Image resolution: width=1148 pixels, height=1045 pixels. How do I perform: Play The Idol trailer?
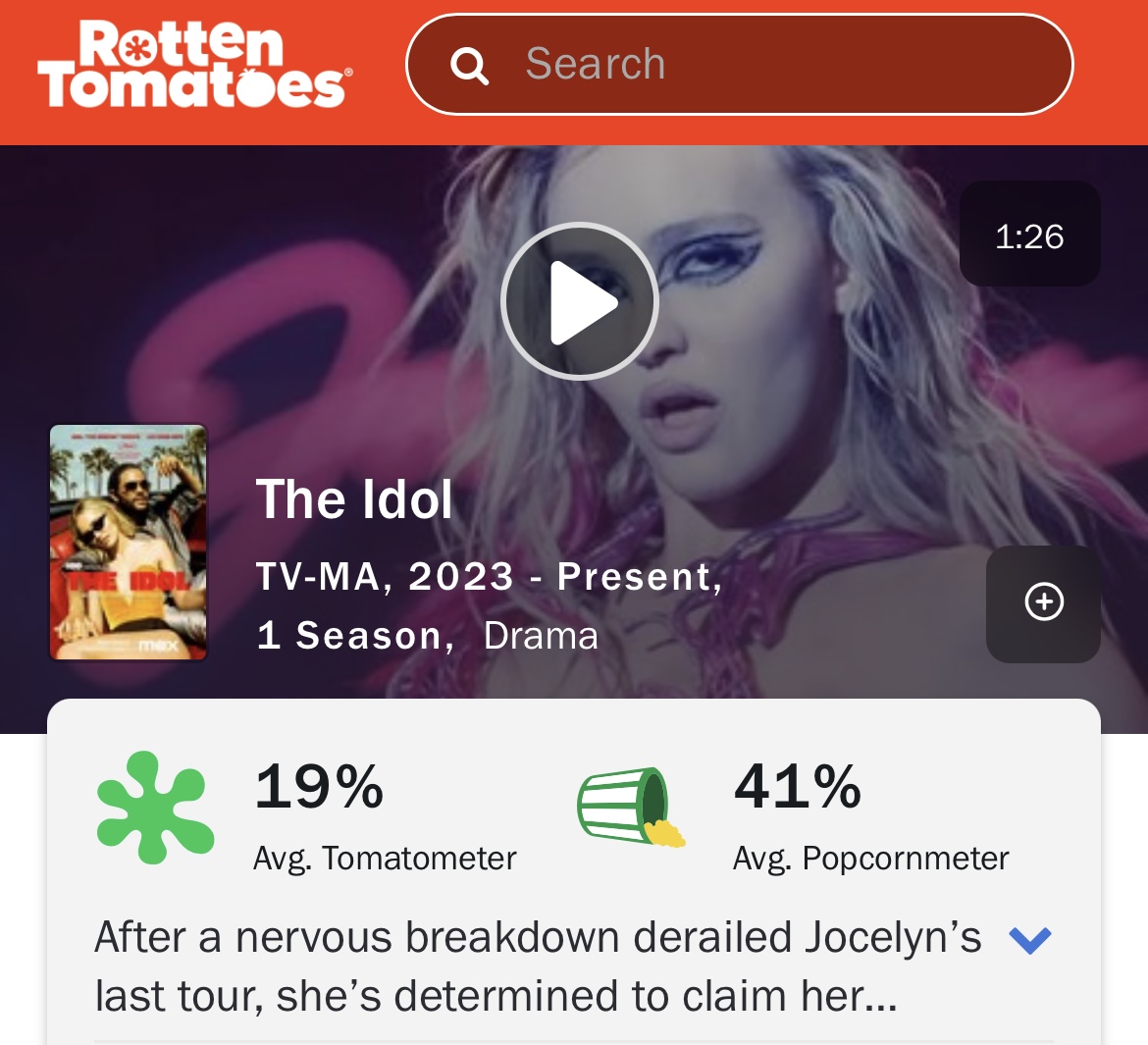click(580, 301)
